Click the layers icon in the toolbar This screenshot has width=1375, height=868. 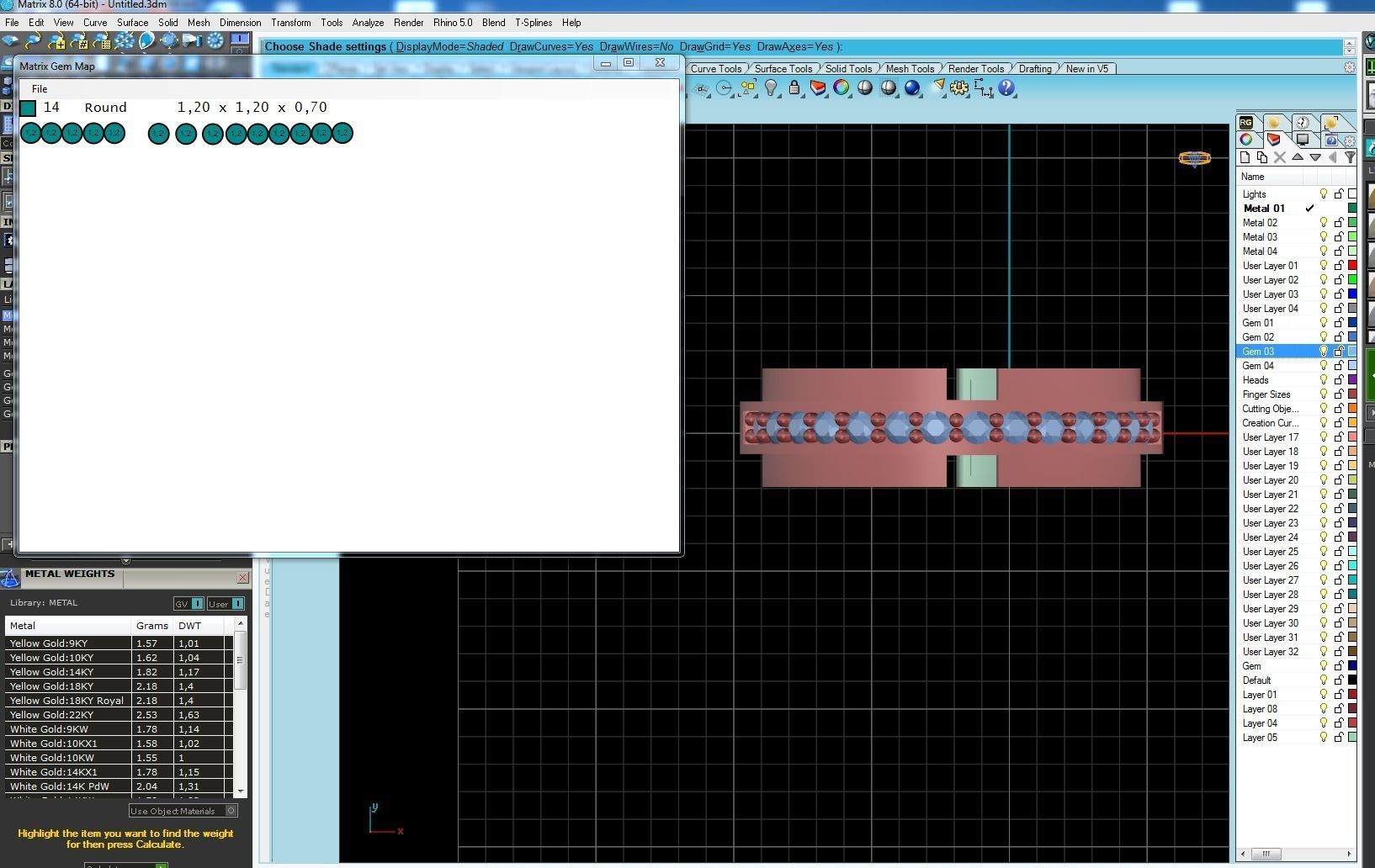[x=818, y=87]
